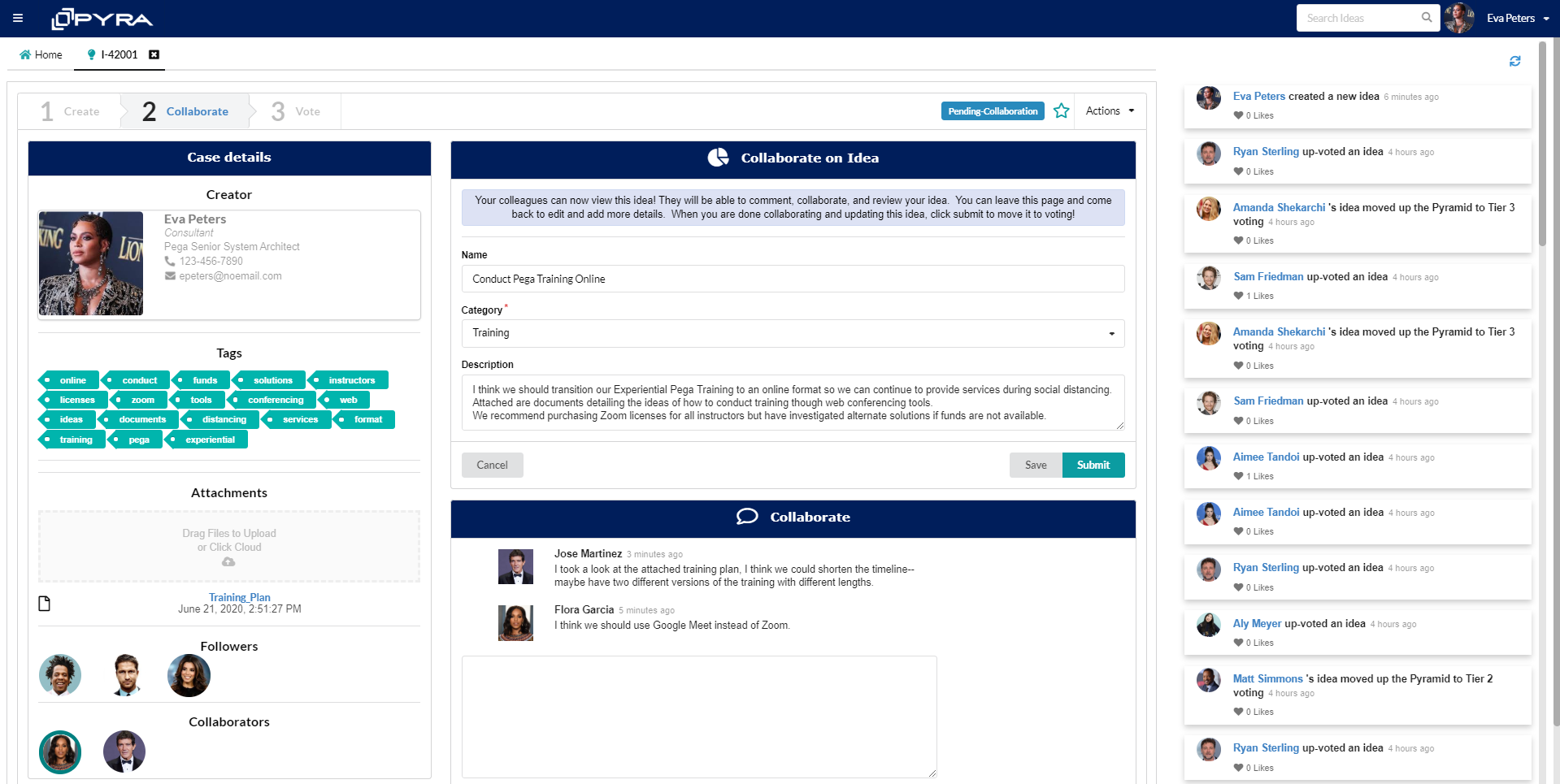This screenshot has height=784, width=1560.
Task: Click Eva Peters avatar in the header
Action: click(1460, 18)
